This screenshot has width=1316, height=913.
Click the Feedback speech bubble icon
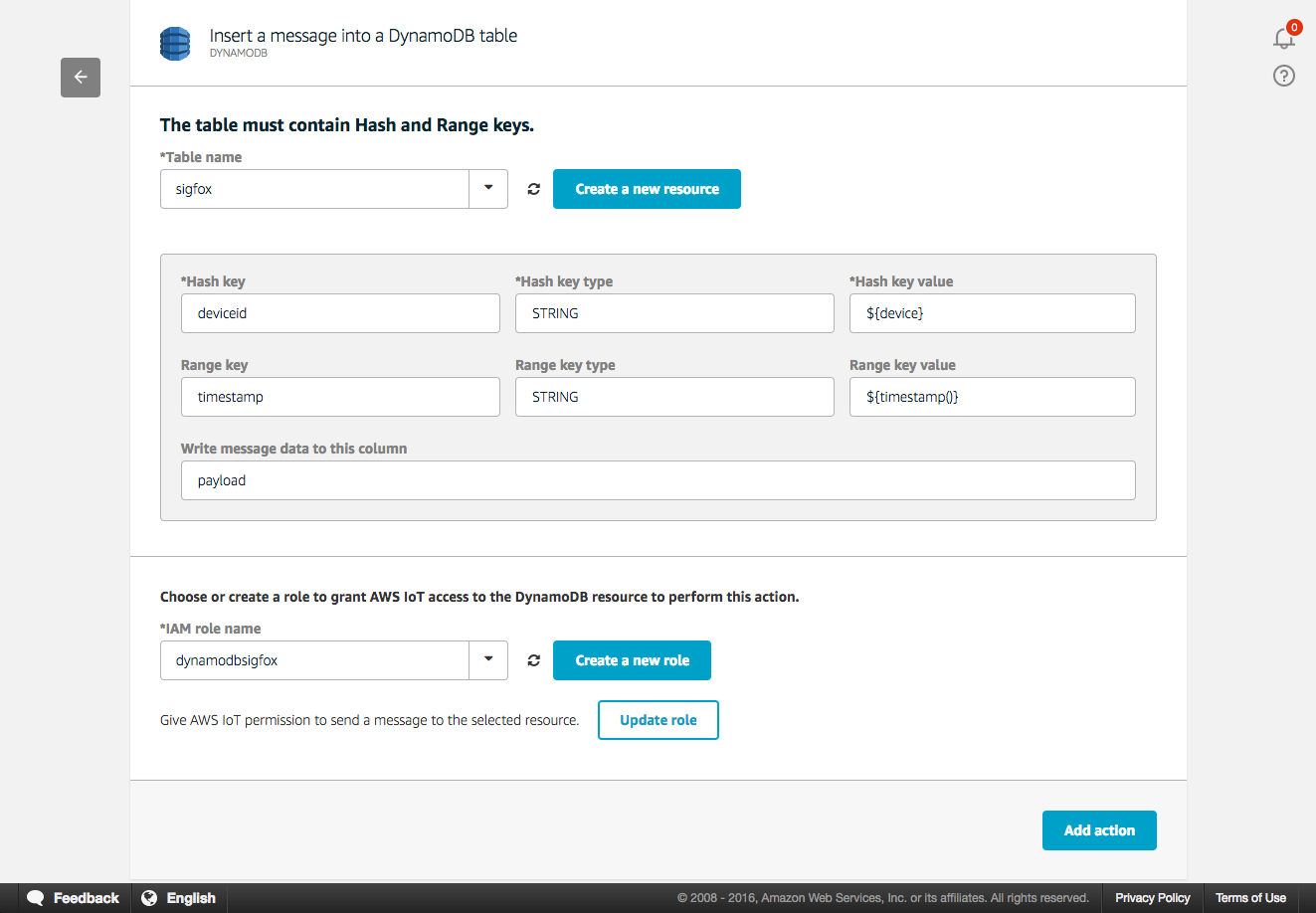click(x=36, y=898)
